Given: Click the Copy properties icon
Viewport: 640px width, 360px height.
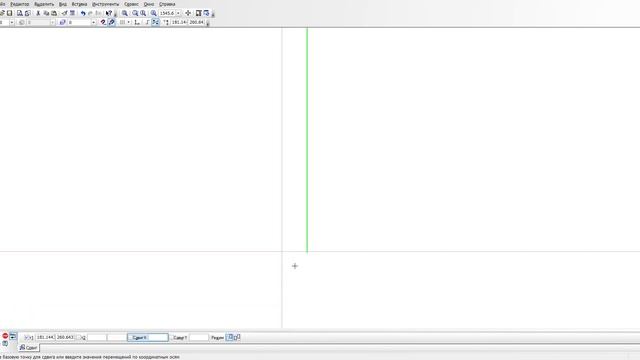Looking at the screenshot, I should pyautogui.click(x=64, y=13).
